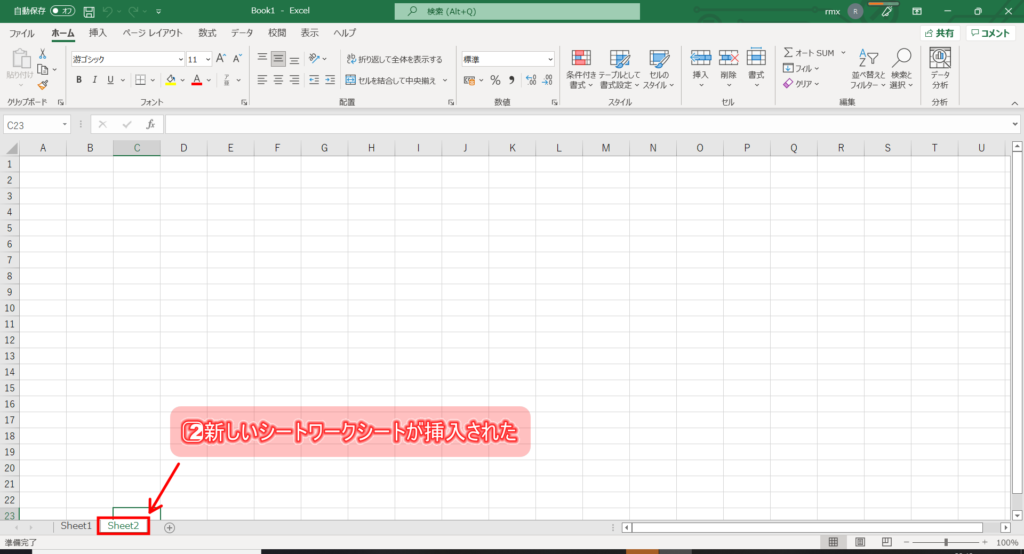Toggle the 自動保存 autosave switch
Screen dimensions: 1024x554
tap(62, 11)
